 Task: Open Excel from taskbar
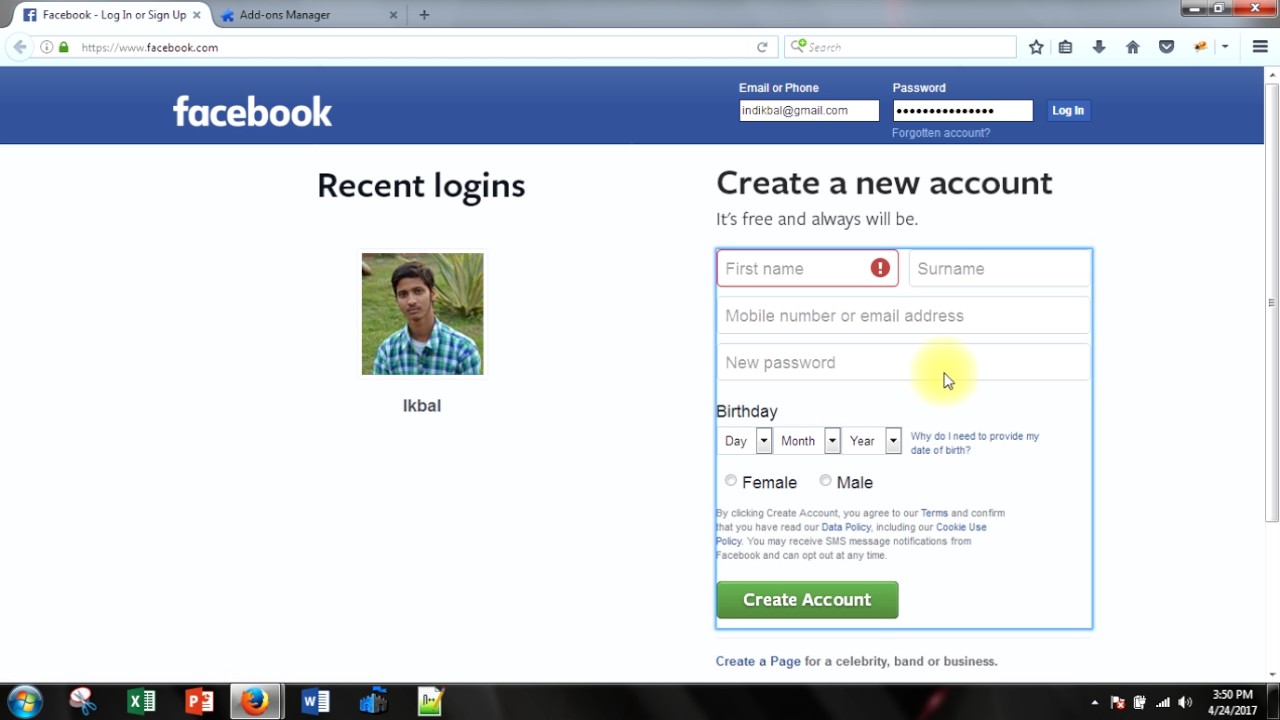coord(141,702)
